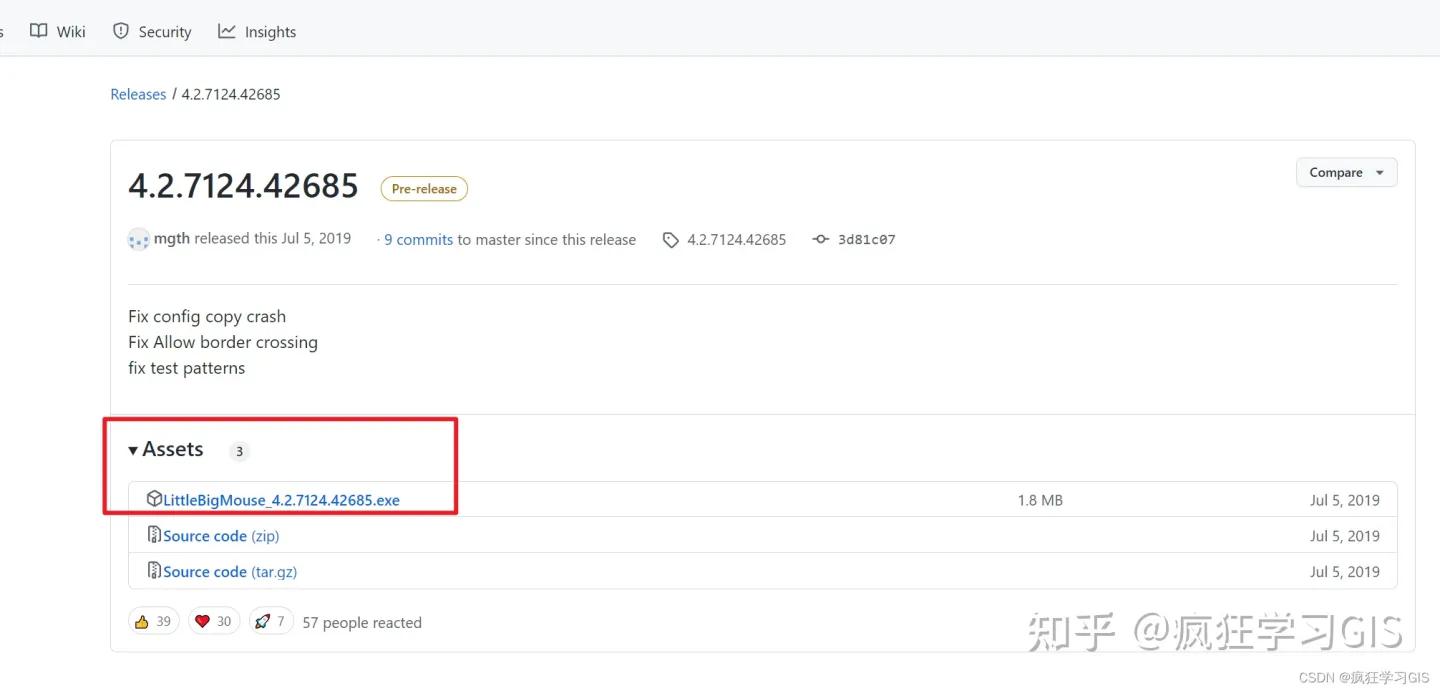The width and height of the screenshot is (1440, 691).
Task: Toggle the heart reaction showing 30
Action: click(213, 621)
